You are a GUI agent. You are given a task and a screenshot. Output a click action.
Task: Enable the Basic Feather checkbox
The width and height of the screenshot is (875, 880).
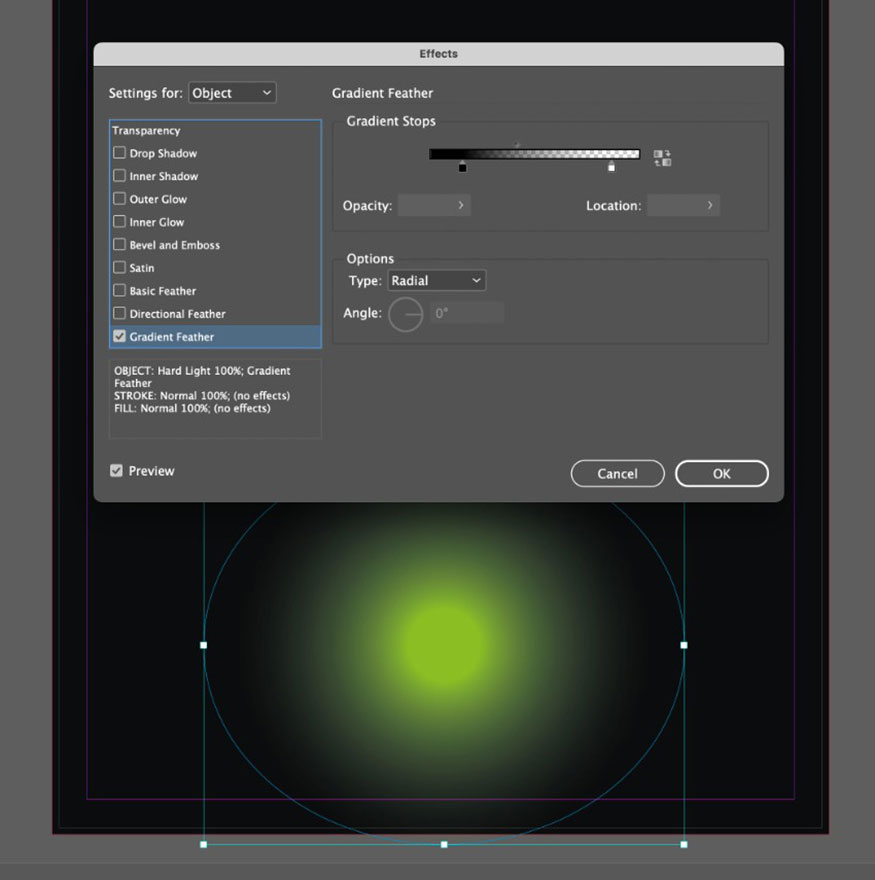[x=119, y=291]
